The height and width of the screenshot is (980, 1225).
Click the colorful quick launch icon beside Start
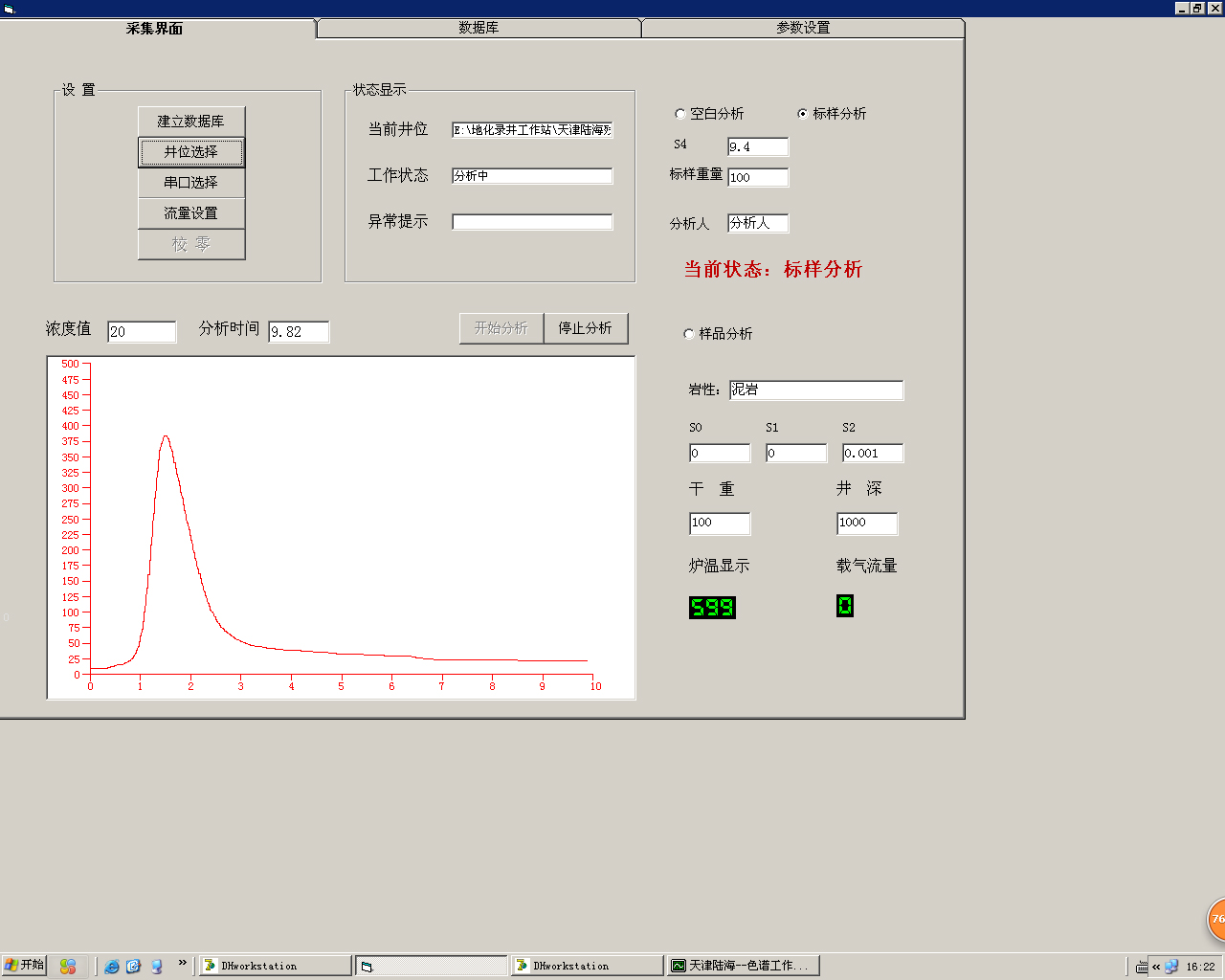pyautogui.click(x=68, y=967)
